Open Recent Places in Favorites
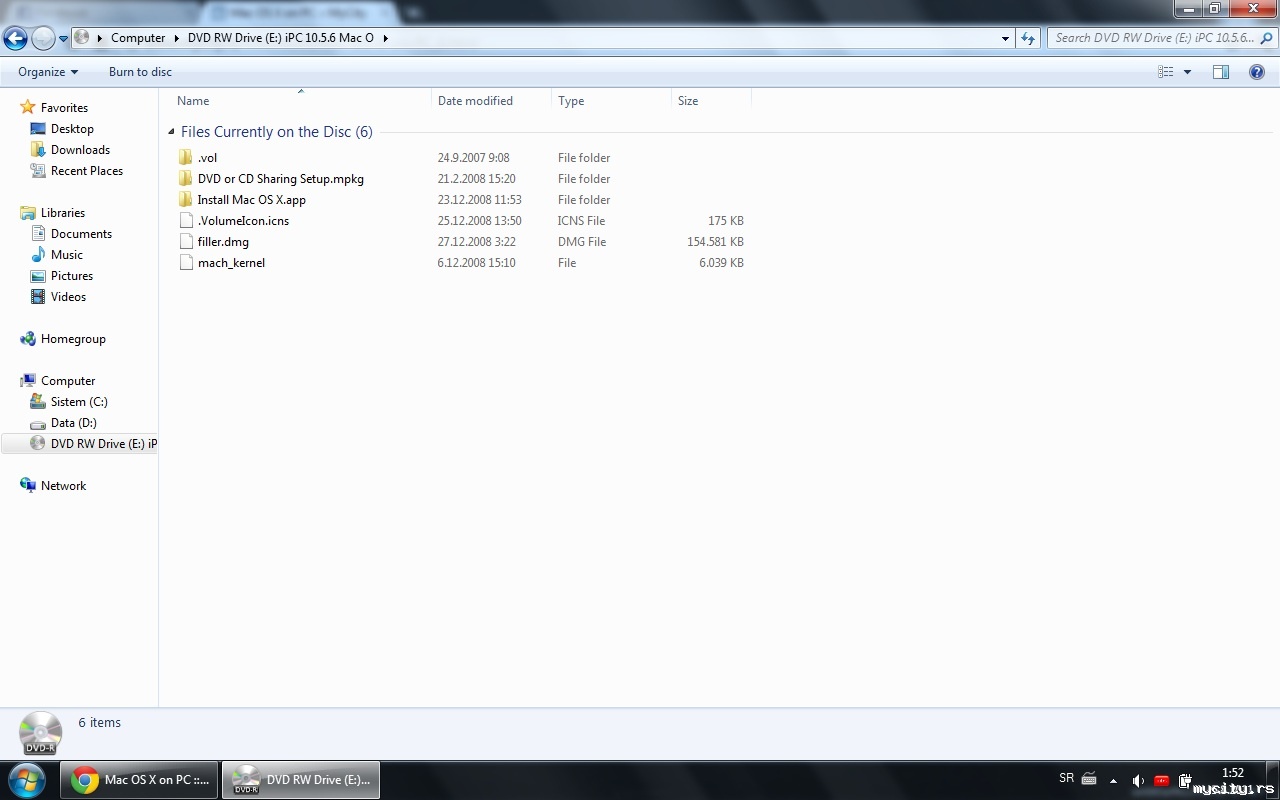This screenshot has height=800, width=1280. (87, 171)
